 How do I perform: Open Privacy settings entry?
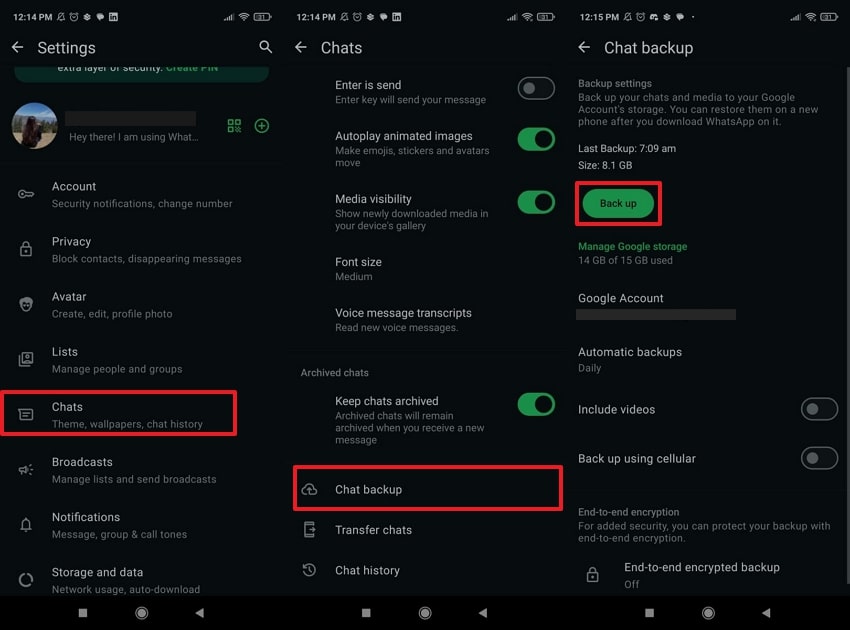[x=141, y=249]
